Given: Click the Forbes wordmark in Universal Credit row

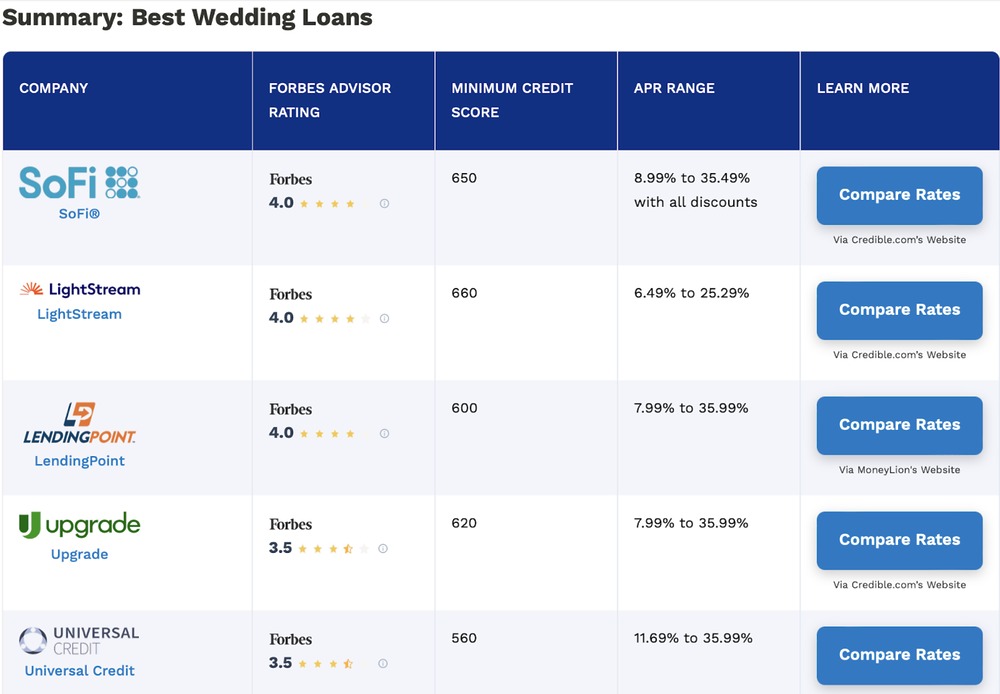Looking at the screenshot, I should pyautogui.click(x=290, y=639).
